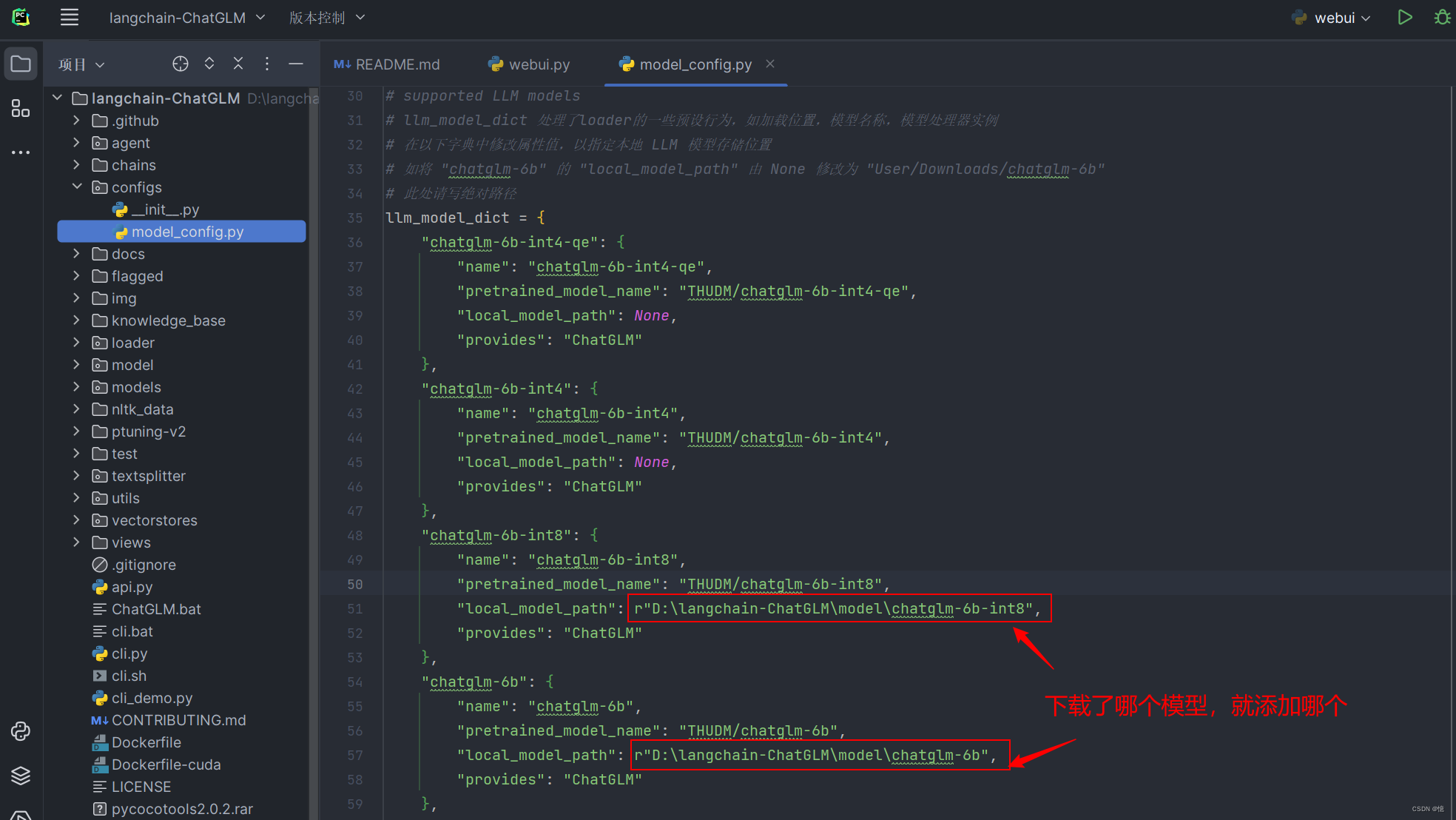
Task: Close the model_config.py tab
Action: click(x=770, y=64)
